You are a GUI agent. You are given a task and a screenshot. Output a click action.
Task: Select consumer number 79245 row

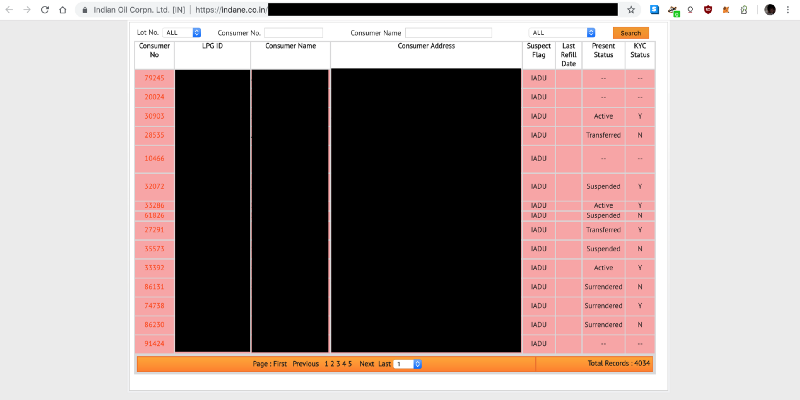coord(154,78)
